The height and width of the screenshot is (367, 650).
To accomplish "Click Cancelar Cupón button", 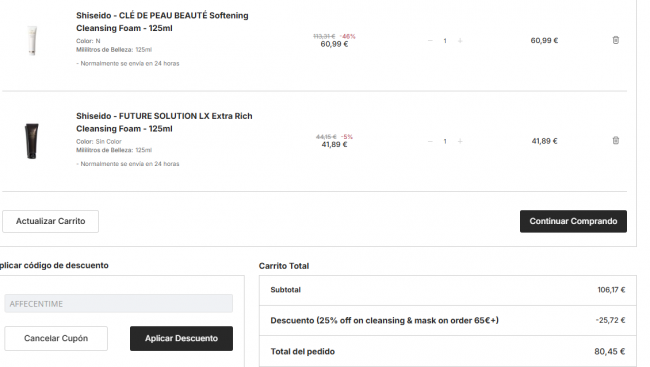I will coord(56,338).
